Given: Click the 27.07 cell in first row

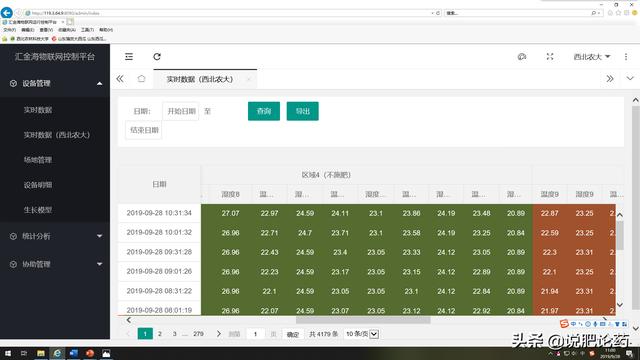Looking at the screenshot, I should 231,213.
